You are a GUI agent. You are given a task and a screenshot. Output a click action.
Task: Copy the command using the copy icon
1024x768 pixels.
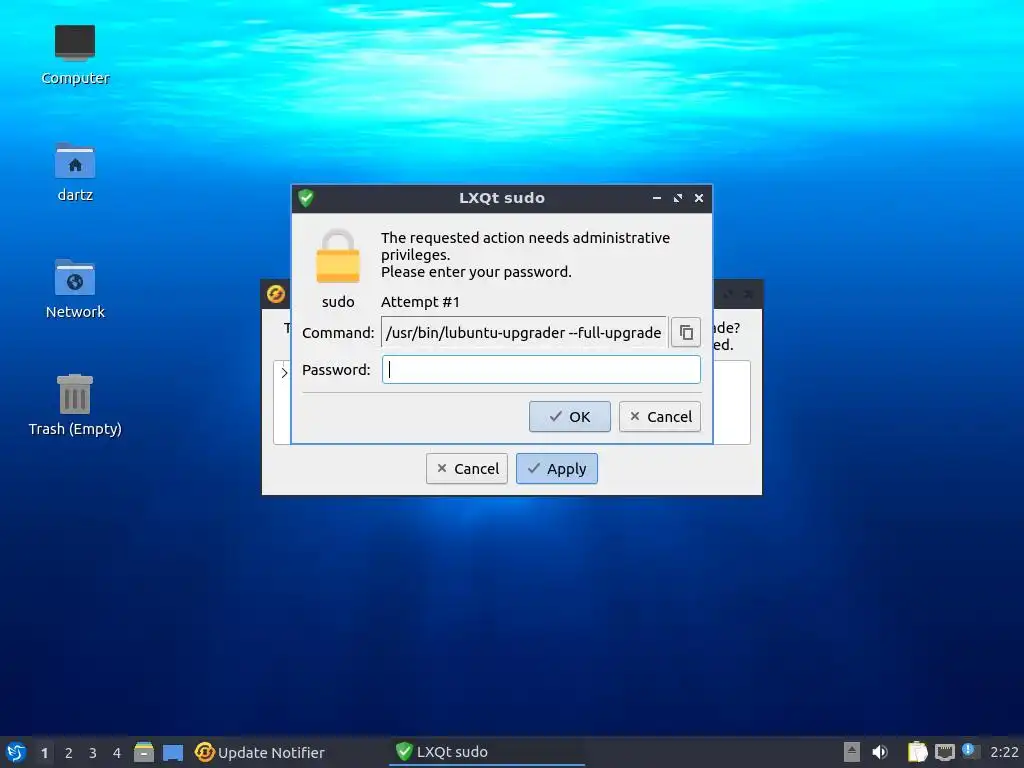(x=686, y=332)
